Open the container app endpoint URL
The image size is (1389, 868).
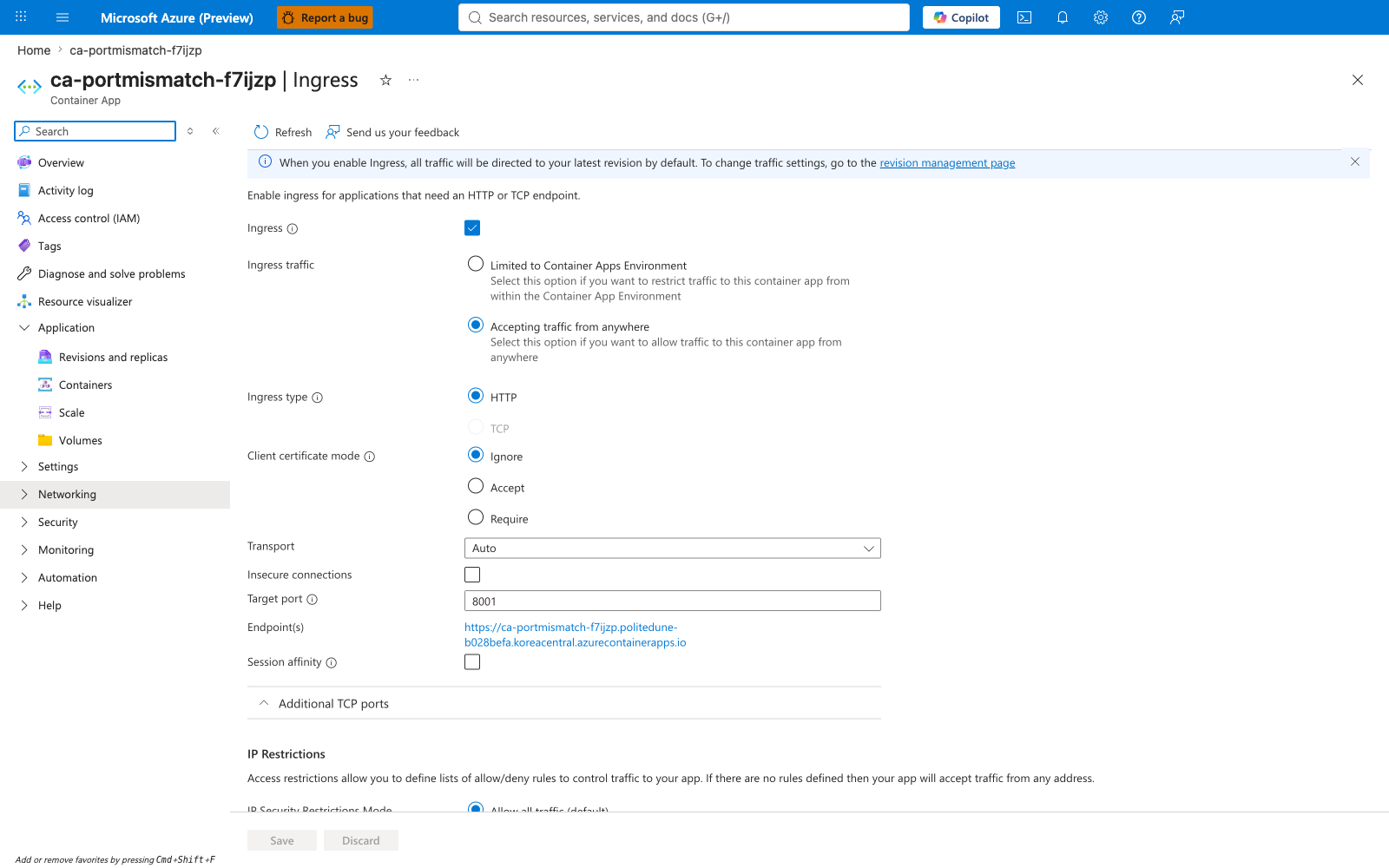pos(575,635)
